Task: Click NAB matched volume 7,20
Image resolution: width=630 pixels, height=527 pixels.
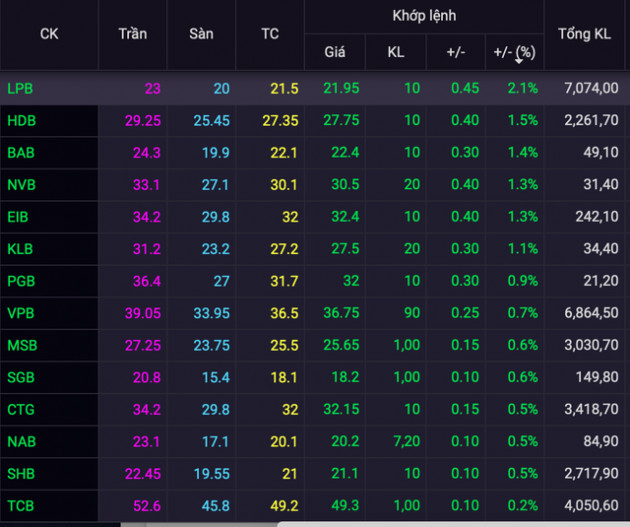Action: (x=407, y=441)
